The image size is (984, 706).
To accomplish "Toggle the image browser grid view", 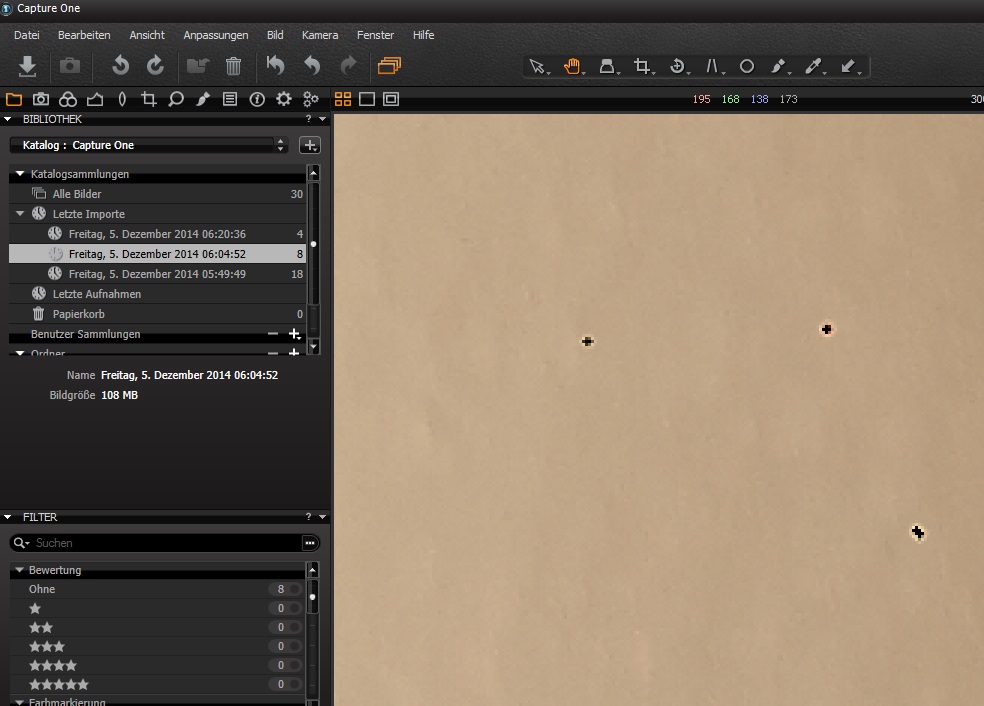I will 343,99.
